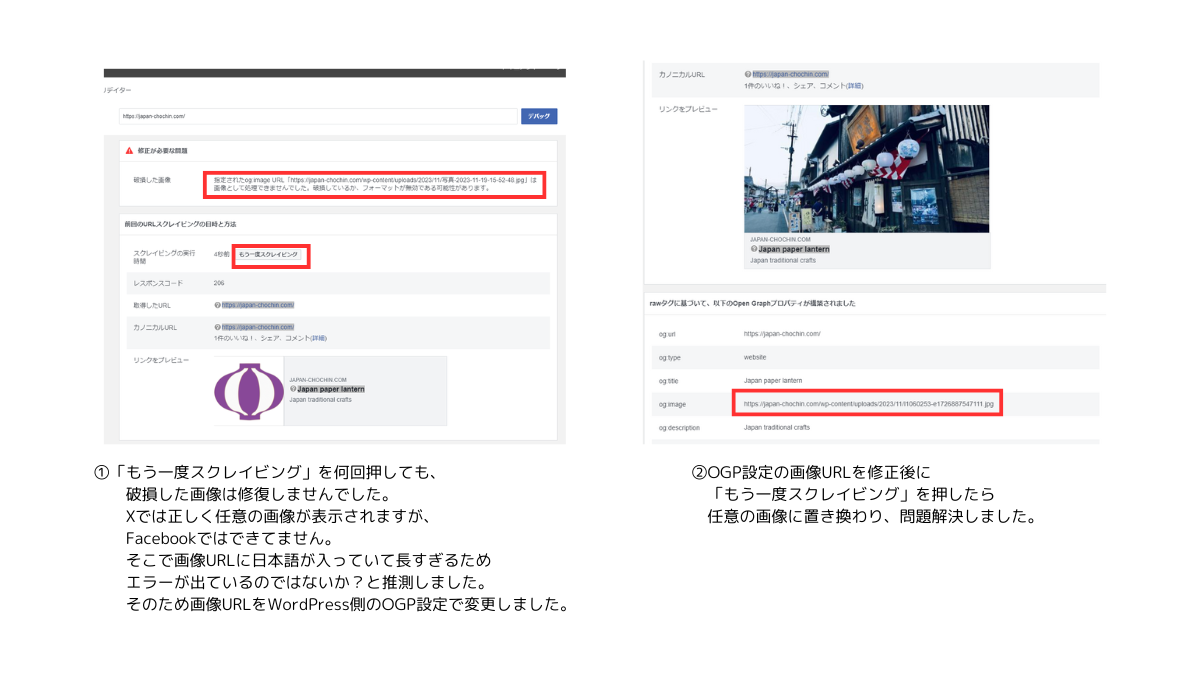Select the og:title value Japan paper lantern
The width and height of the screenshot is (1200, 675).
click(773, 381)
